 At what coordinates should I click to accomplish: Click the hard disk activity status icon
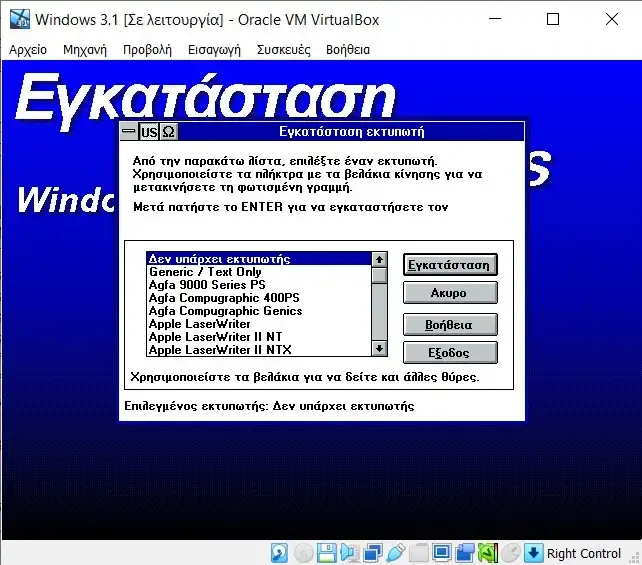coord(279,553)
